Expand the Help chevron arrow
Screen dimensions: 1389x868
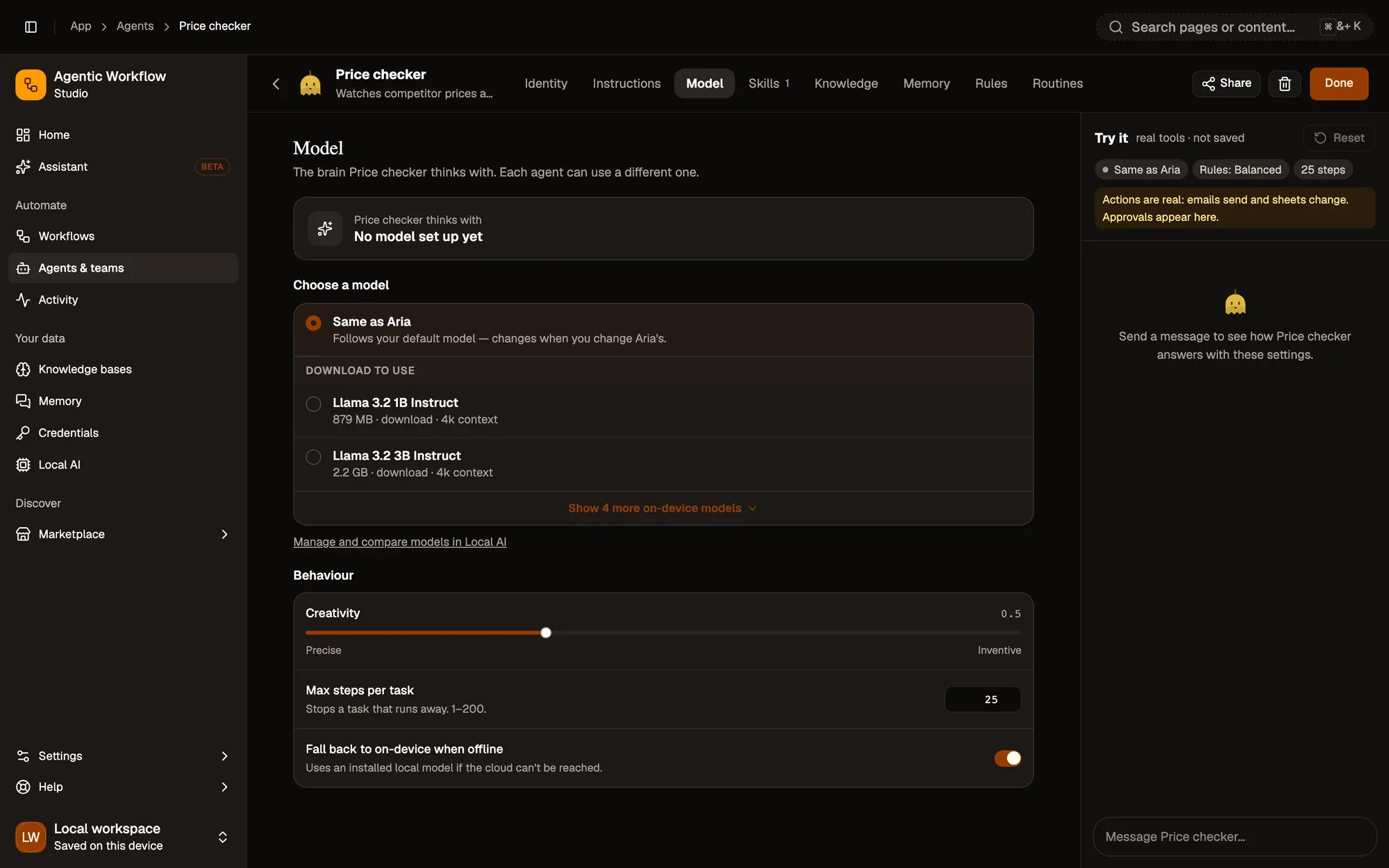pyautogui.click(x=224, y=787)
